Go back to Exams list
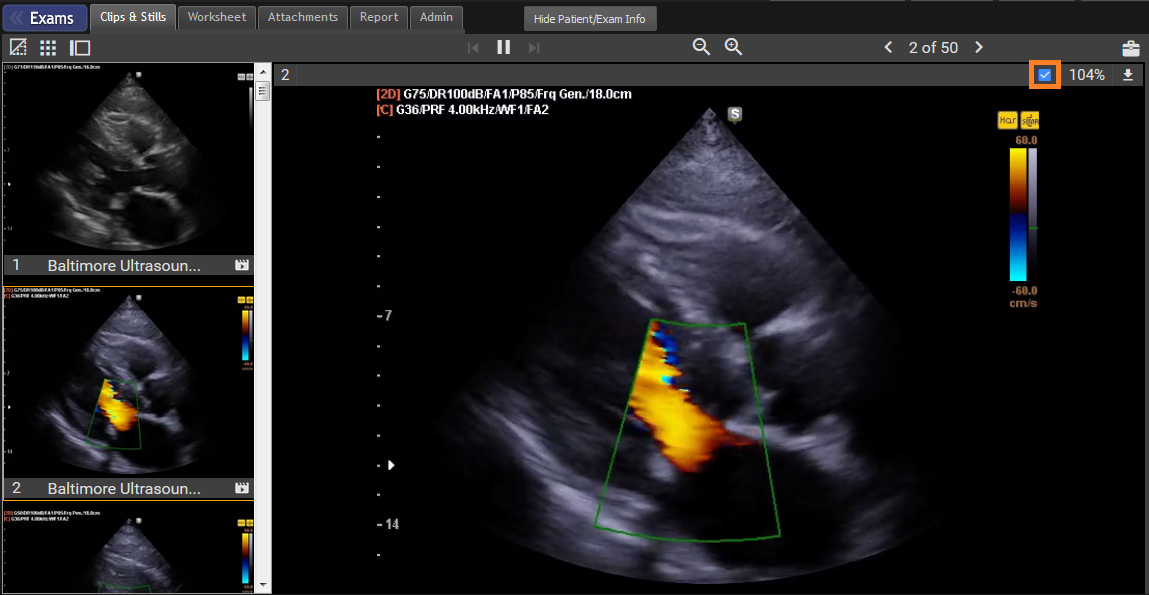 [44, 18]
